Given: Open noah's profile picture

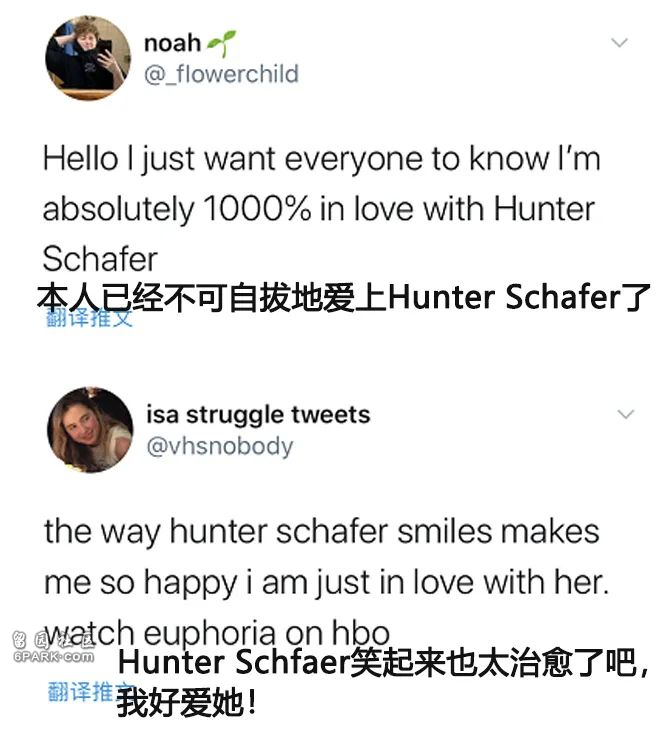Looking at the screenshot, I should (x=88, y=58).
